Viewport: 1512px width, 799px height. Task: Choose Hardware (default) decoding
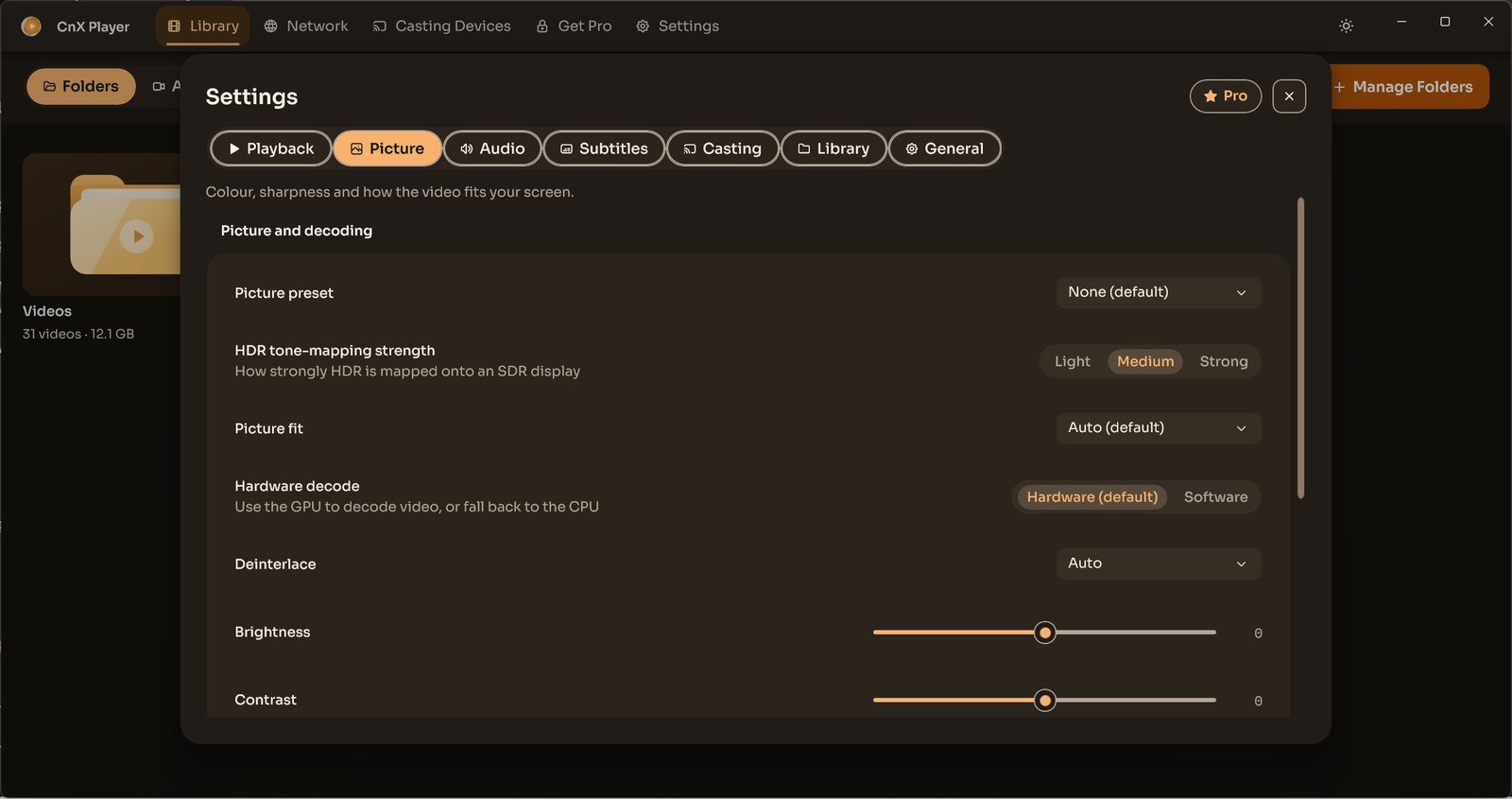(1092, 497)
